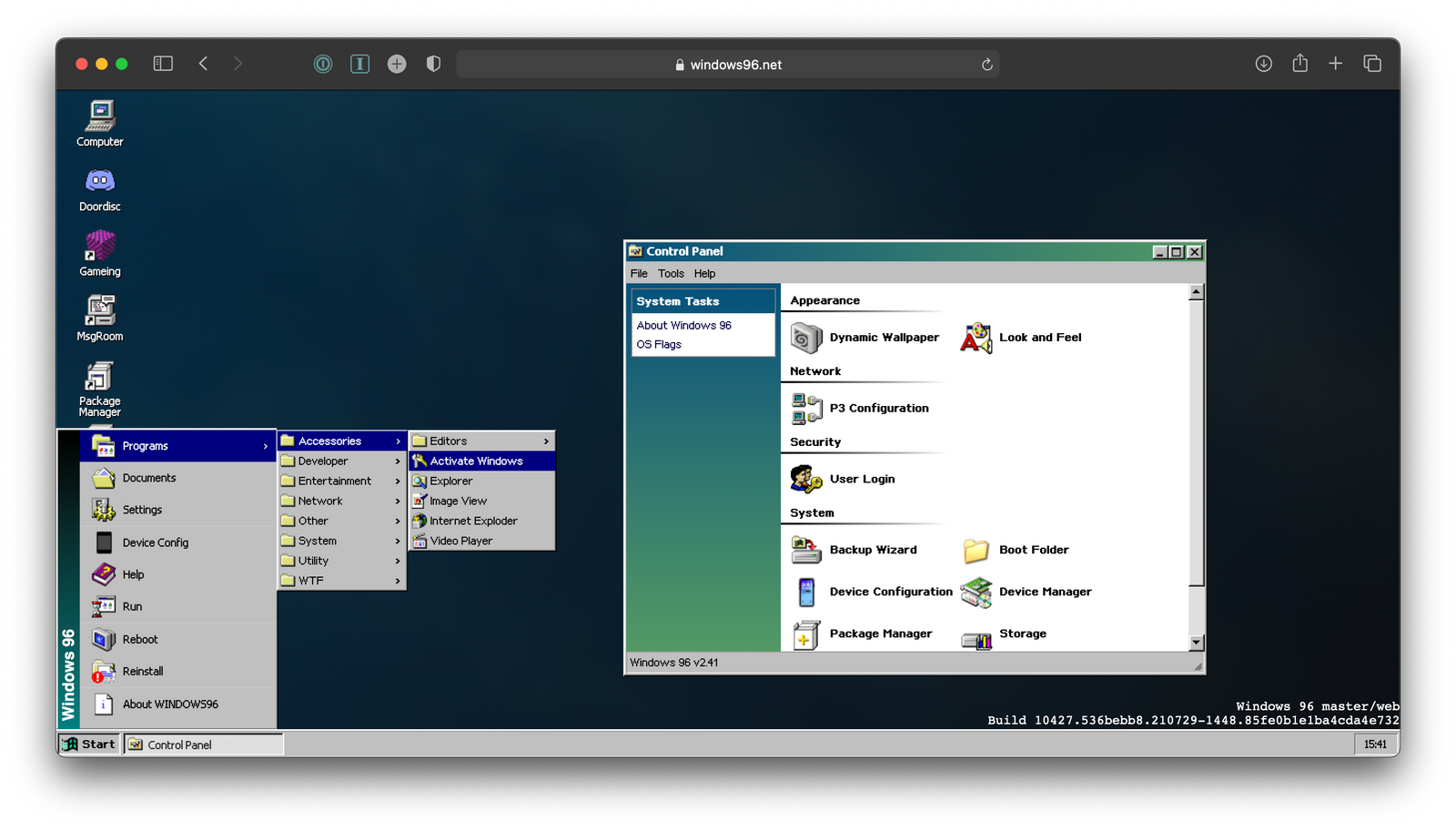Toggle the Safari sidebar
This screenshot has height=831, width=1456.
click(163, 64)
